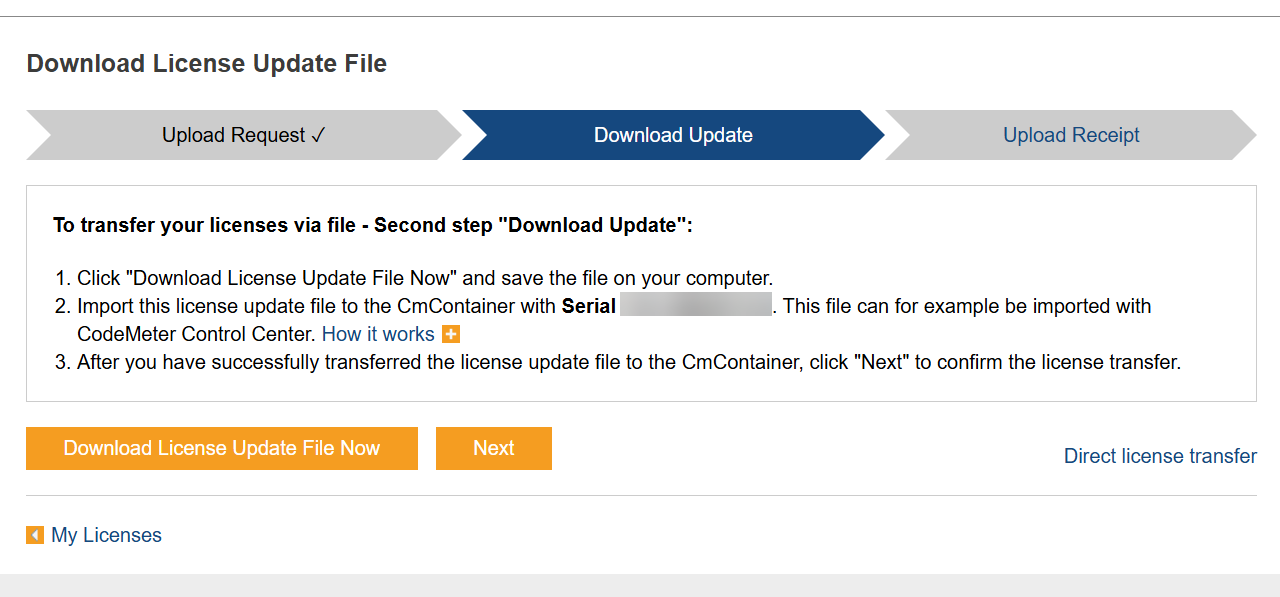Open the Direct license transfer link
Viewport: 1280px width, 597px height.
(x=1160, y=456)
